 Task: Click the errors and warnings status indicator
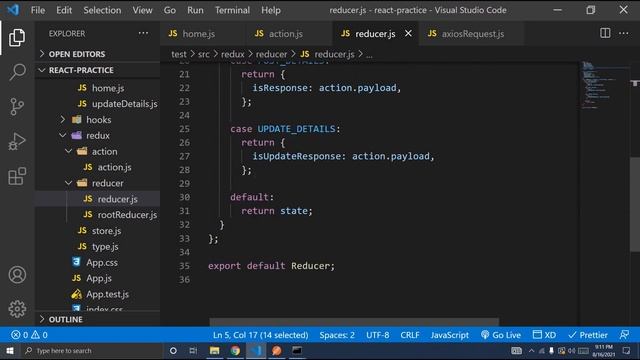(x=29, y=335)
